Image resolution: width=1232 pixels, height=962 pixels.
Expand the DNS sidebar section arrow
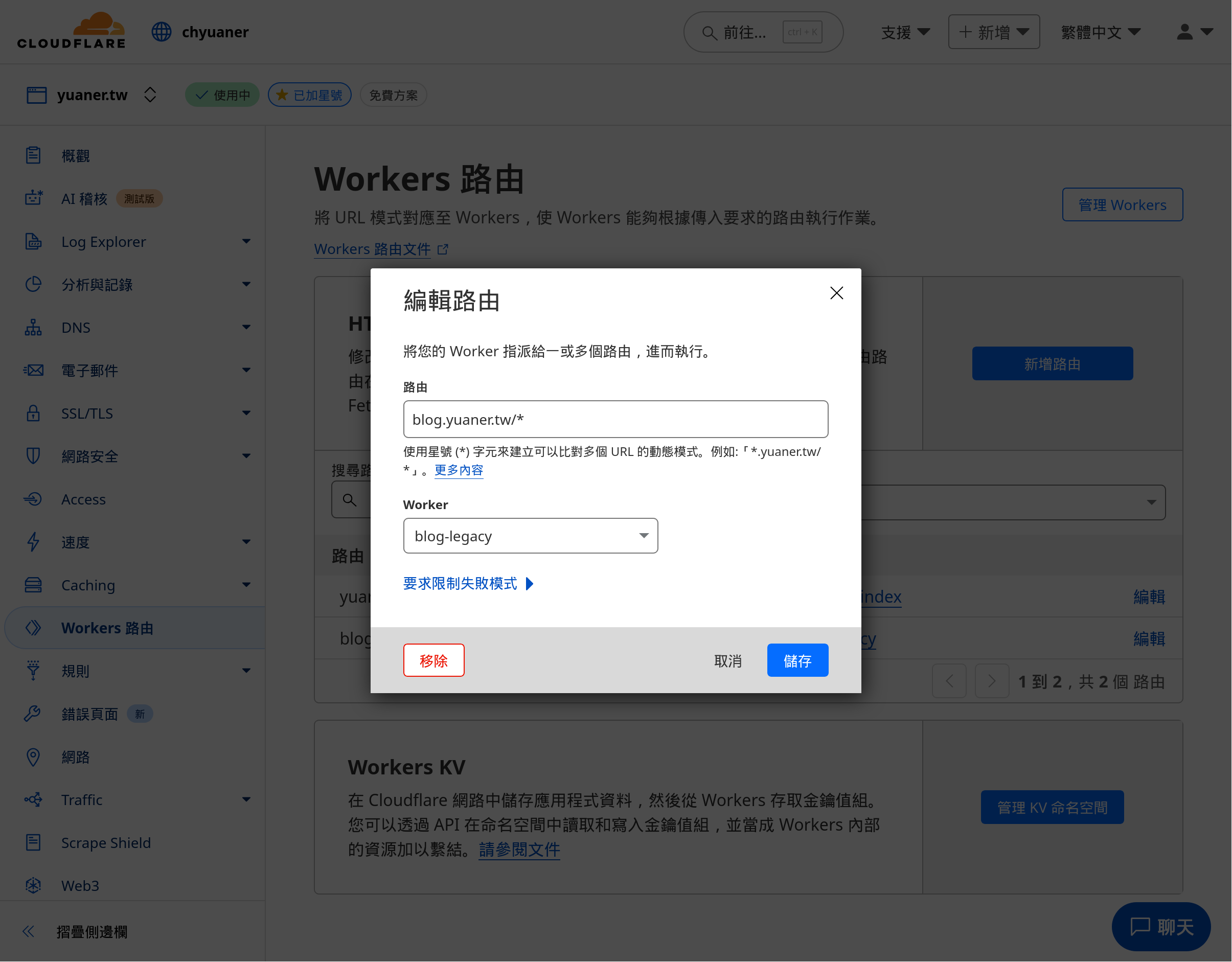pyautogui.click(x=246, y=327)
